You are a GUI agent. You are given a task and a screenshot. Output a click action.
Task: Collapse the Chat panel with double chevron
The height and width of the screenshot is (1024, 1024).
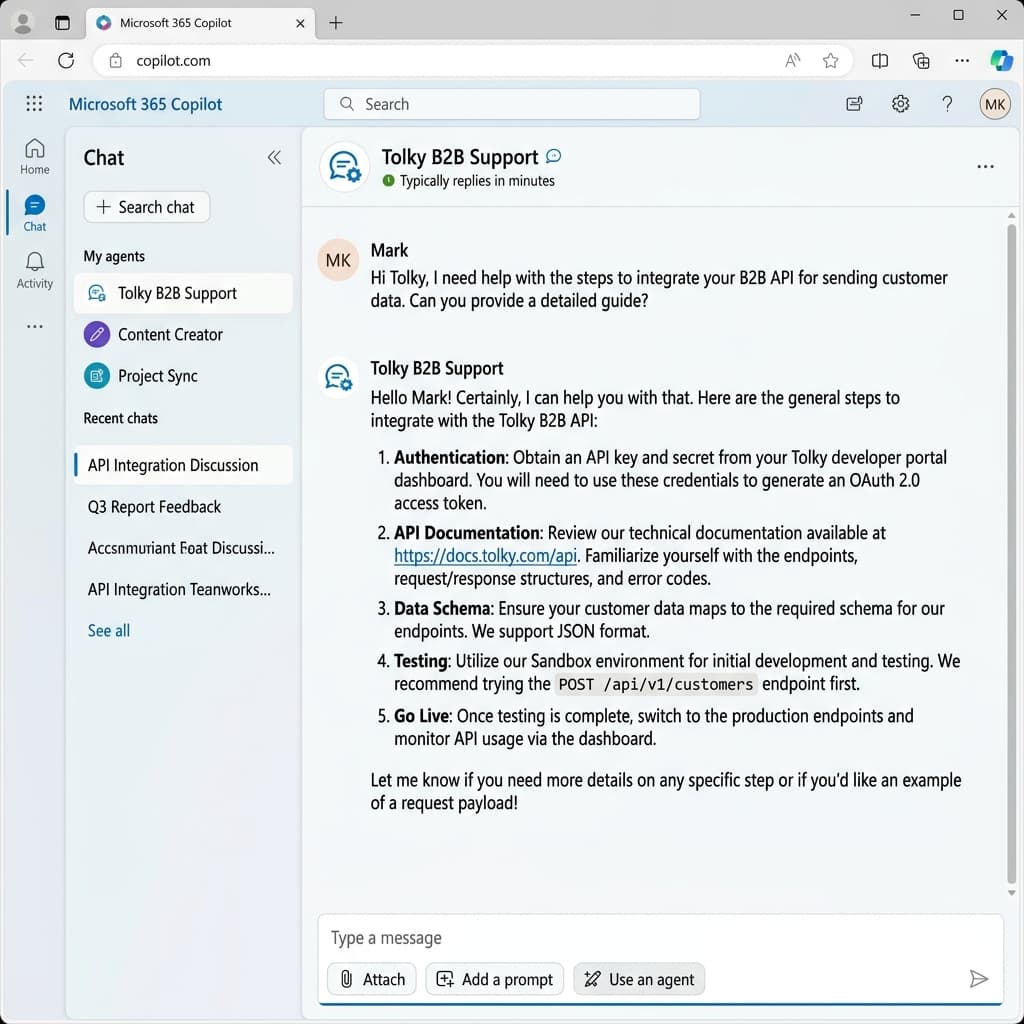click(x=274, y=157)
